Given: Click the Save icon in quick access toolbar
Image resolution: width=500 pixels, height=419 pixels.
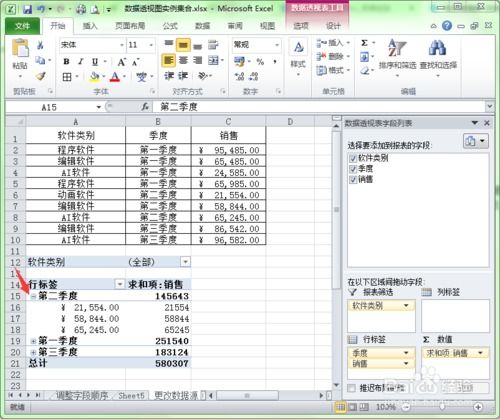Looking at the screenshot, I should coord(27,9).
